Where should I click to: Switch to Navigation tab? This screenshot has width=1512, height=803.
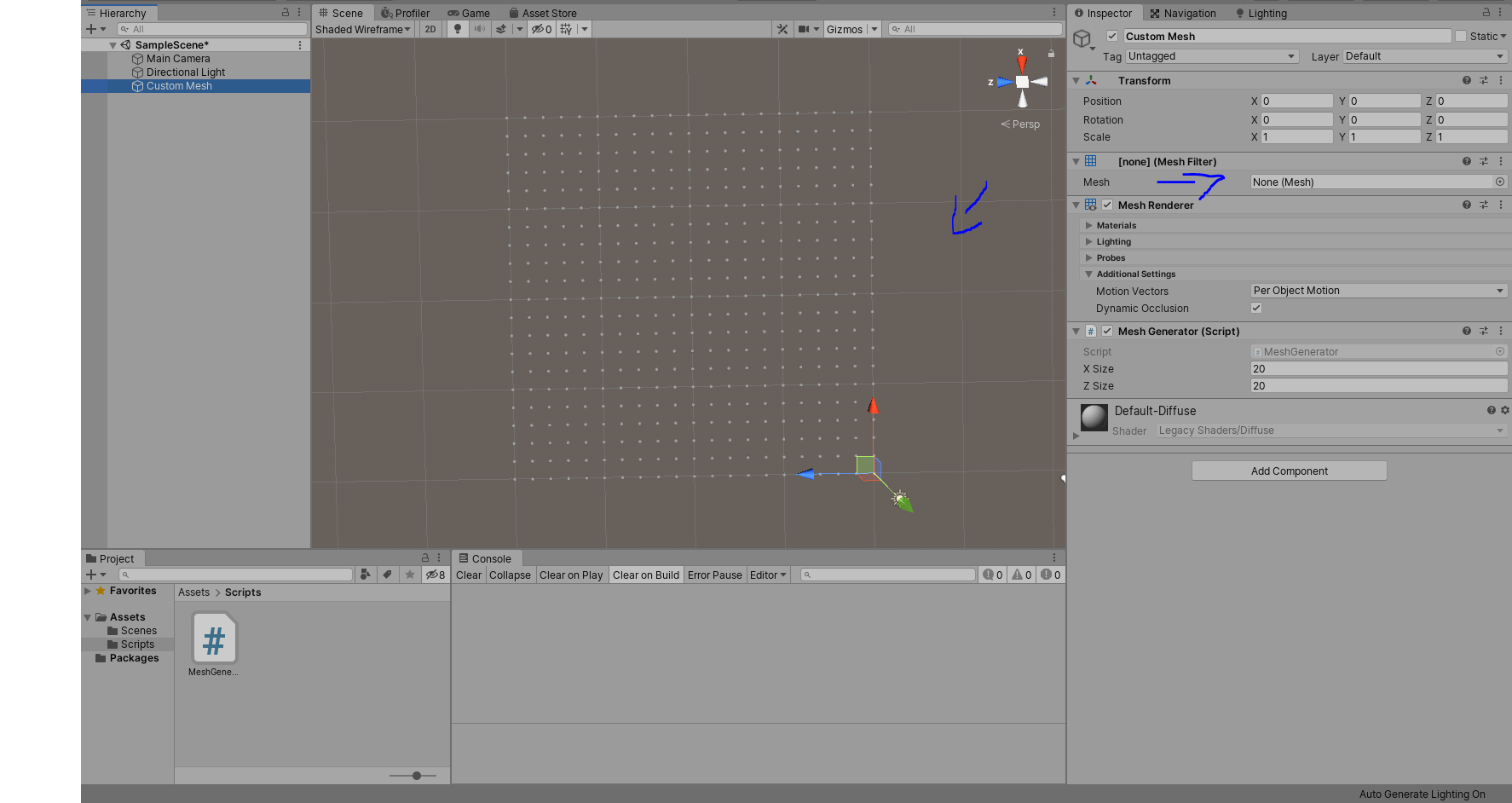coord(1183,13)
